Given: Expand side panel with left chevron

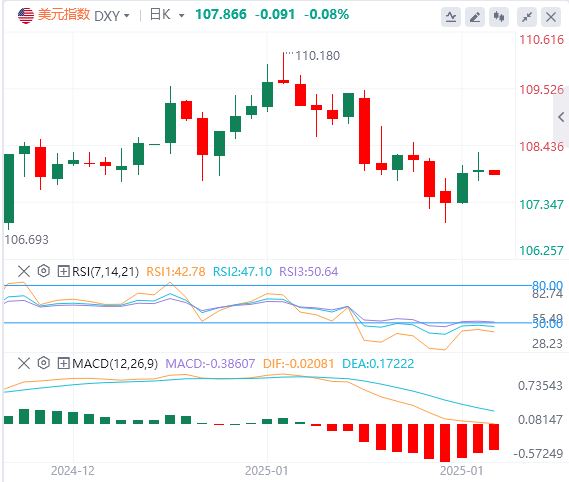Looking at the screenshot, I should 561,117.
